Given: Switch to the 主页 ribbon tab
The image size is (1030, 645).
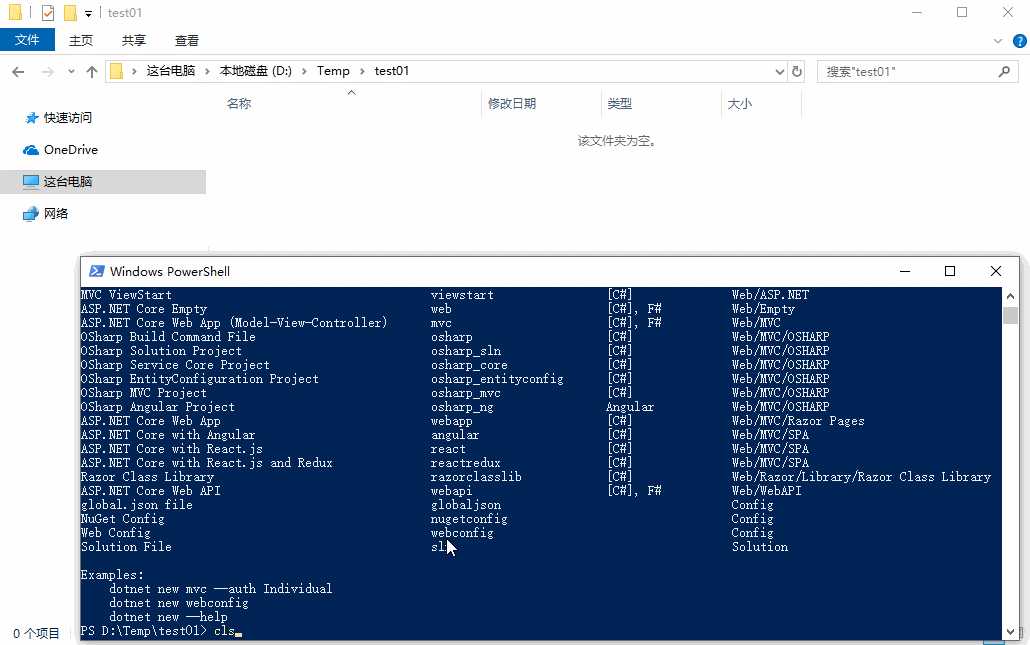Looking at the screenshot, I should (81, 41).
